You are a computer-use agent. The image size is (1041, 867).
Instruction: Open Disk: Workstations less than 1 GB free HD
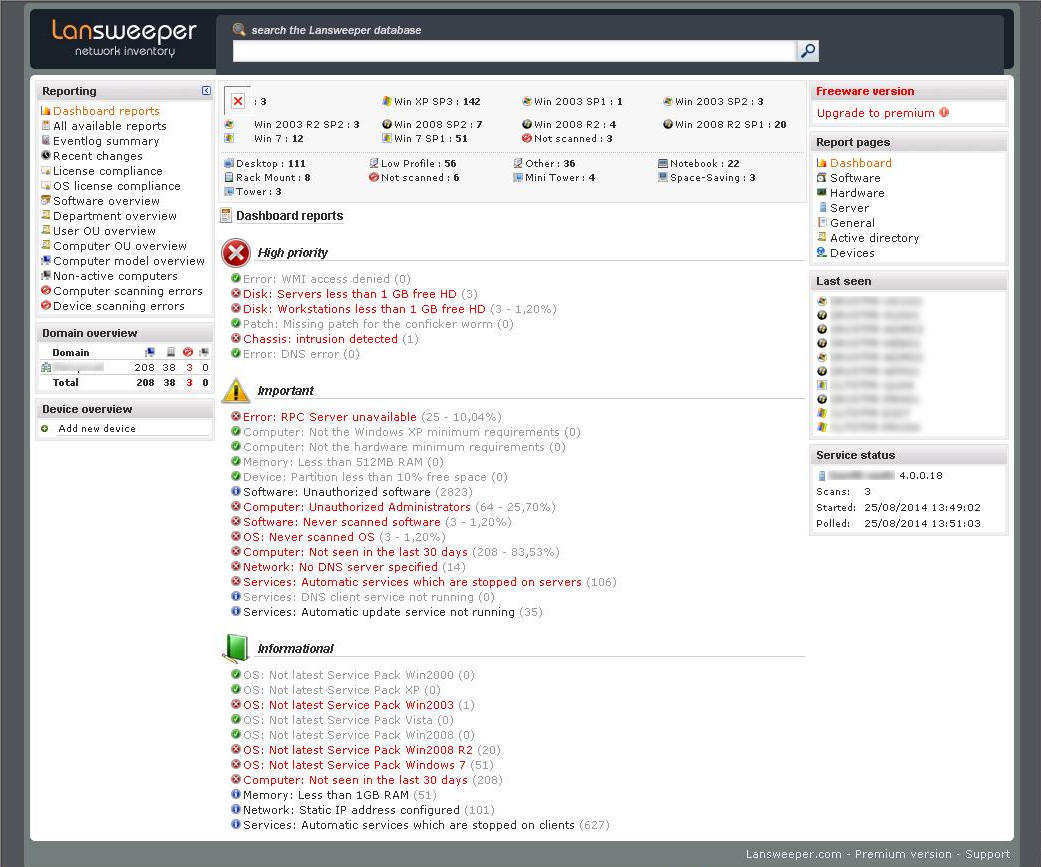[364, 309]
